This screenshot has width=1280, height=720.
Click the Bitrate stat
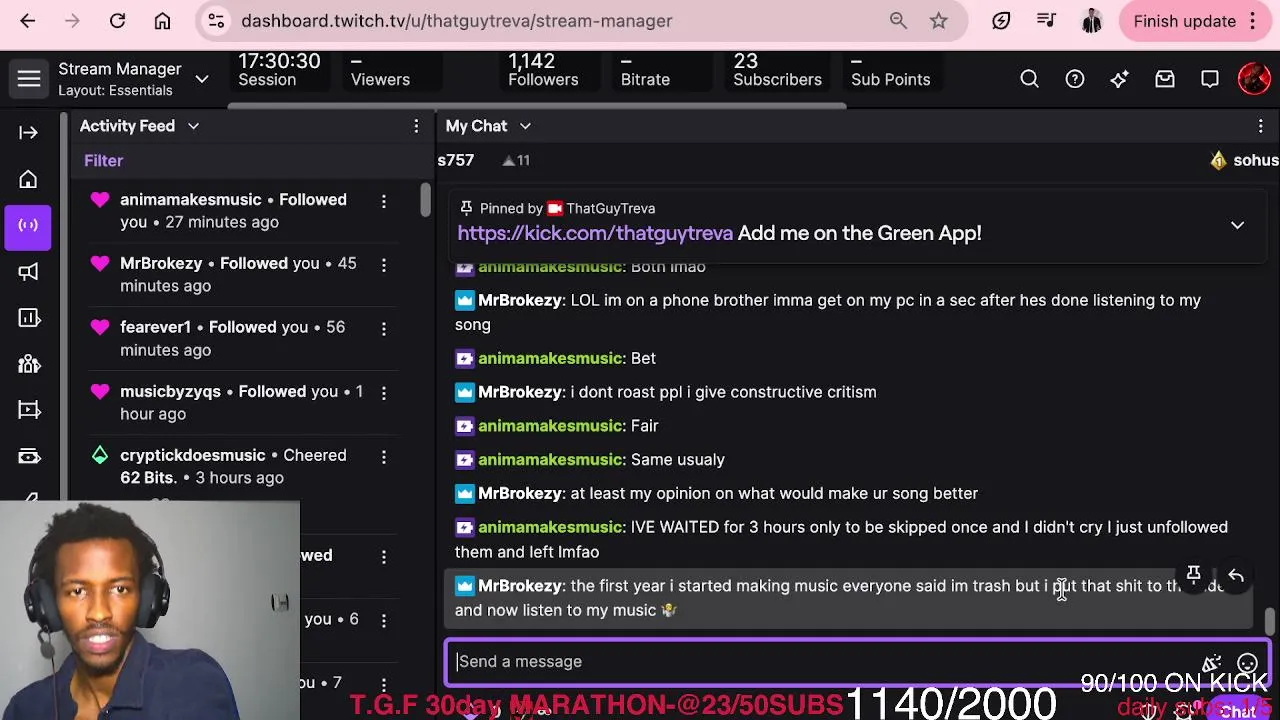click(645, 70)
